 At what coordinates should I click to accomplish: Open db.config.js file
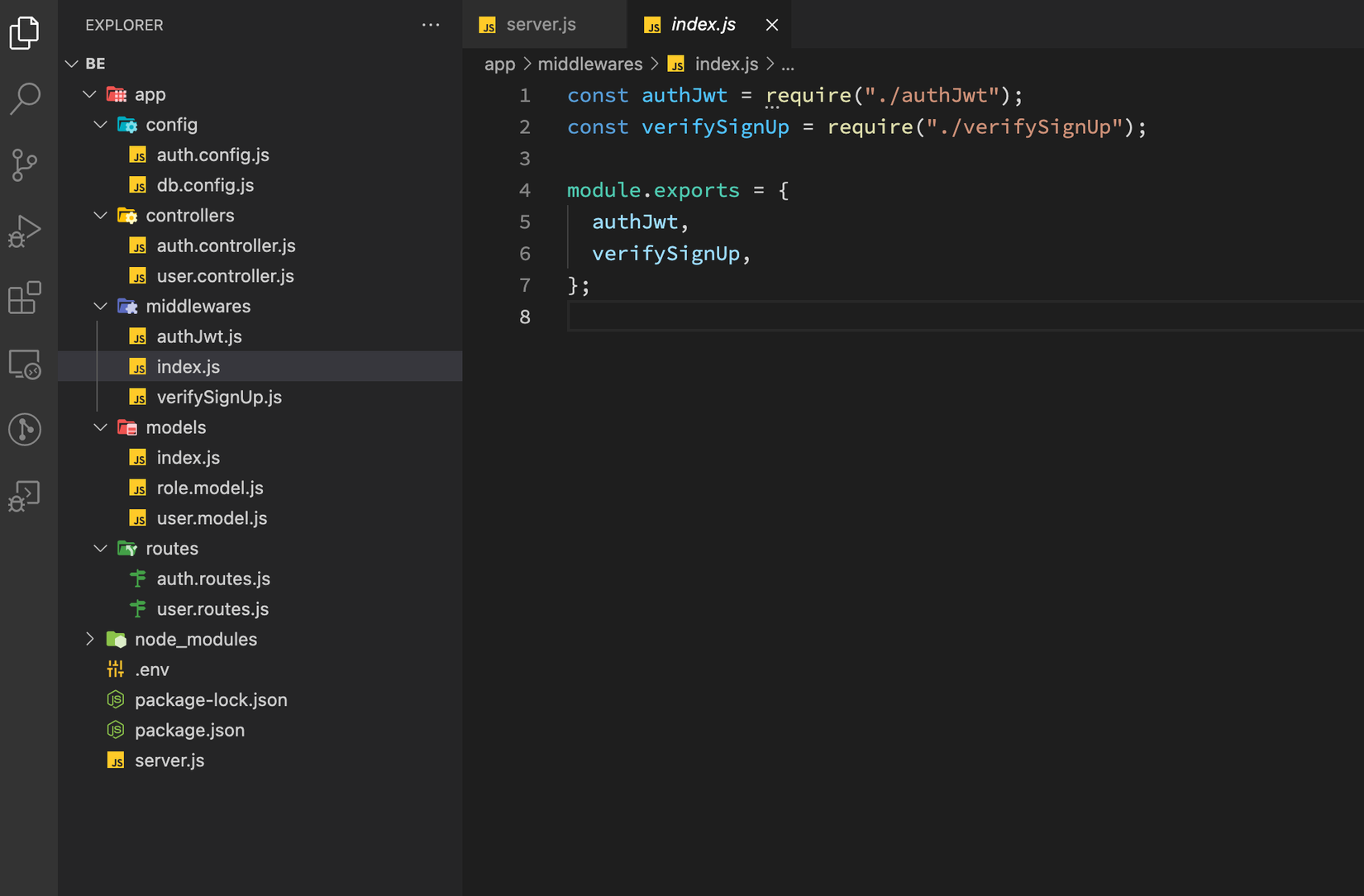point(260,185)
